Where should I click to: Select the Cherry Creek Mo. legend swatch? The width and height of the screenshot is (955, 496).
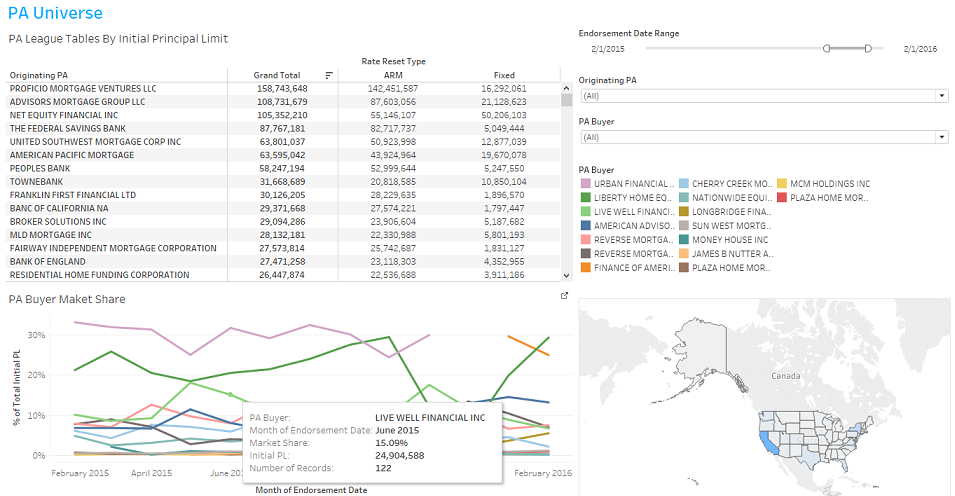coord(684,183)
